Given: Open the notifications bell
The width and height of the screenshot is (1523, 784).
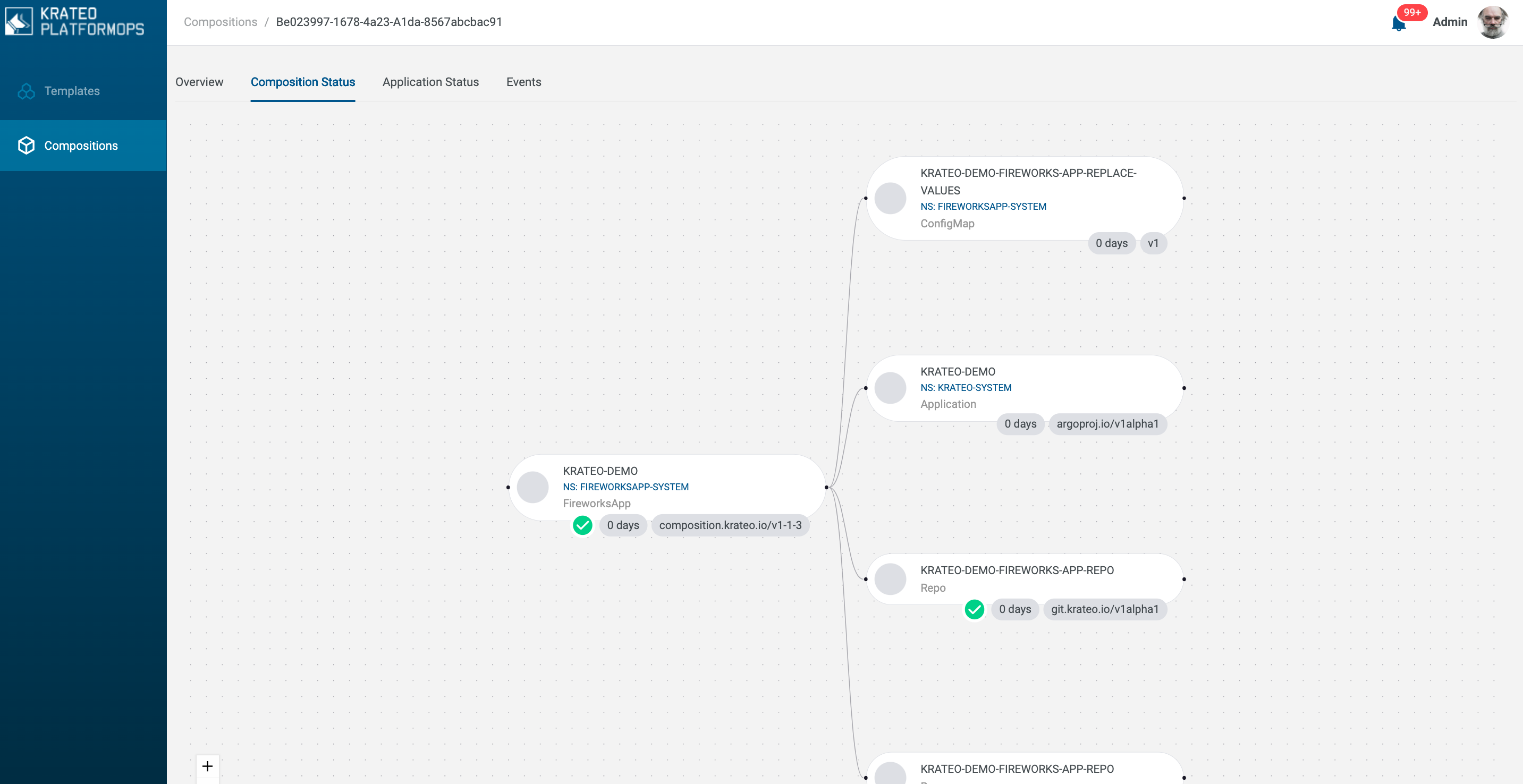Looking at the screenshot, I should pyautogui.click(x=1398, y=23).
